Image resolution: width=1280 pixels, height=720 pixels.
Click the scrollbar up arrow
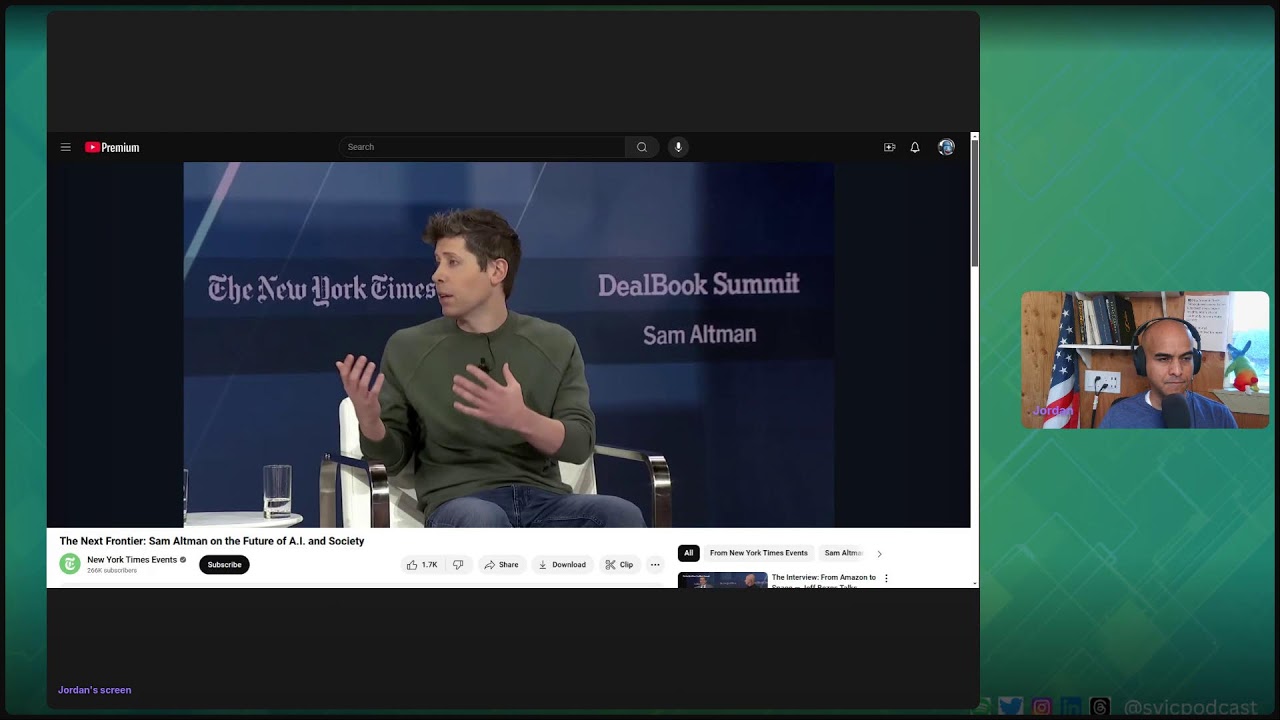975,137
